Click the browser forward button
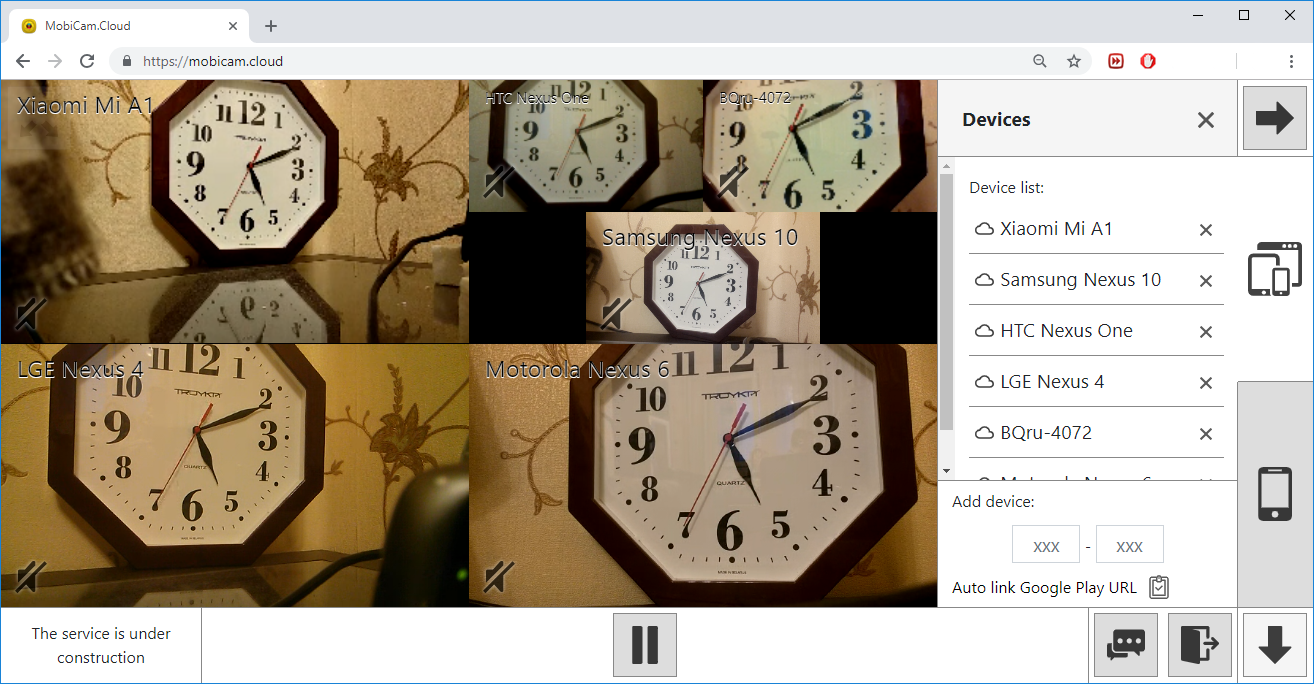Image resolution: width=1314 pixels, height=684 pixels. coord(55,61)
